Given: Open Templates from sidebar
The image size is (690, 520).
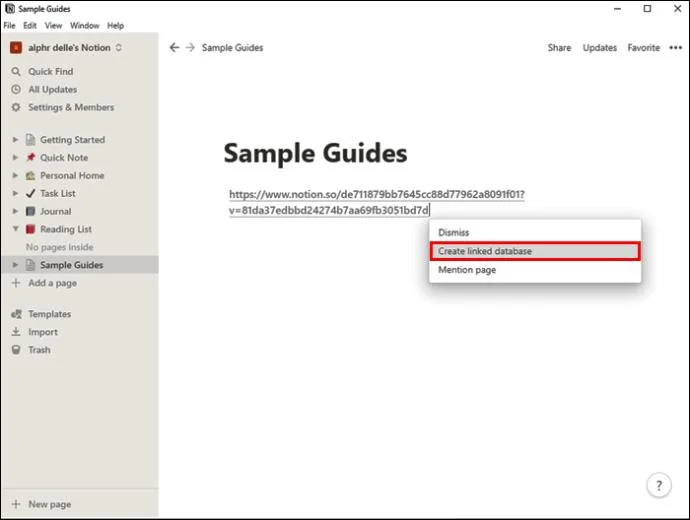Looking at the screenshot, I should point(49,314).
